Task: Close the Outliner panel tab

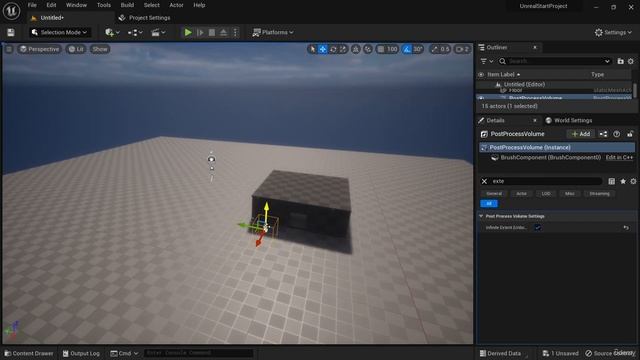Action: tap(535, 47)
